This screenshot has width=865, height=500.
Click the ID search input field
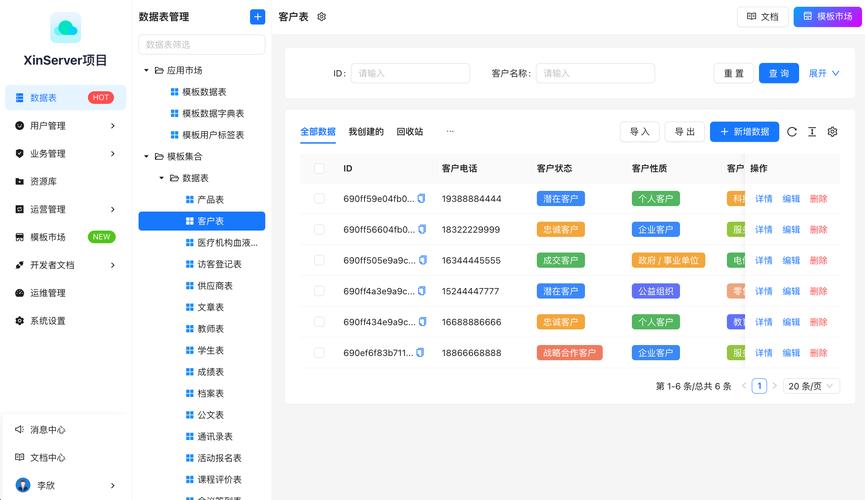click(410, 73)
